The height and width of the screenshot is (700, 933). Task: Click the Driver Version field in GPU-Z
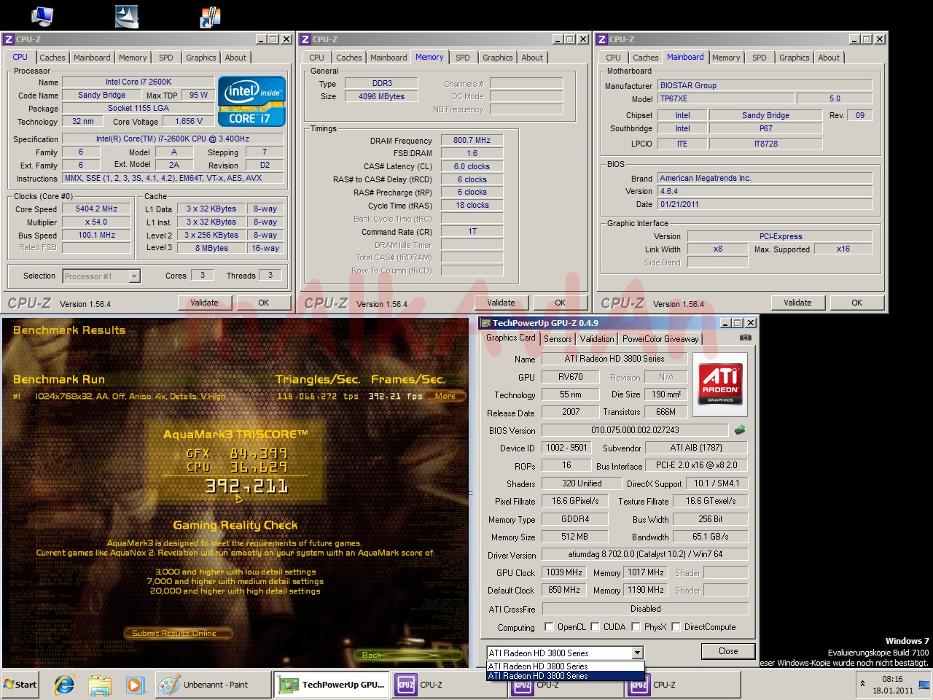tap(644, 555)
